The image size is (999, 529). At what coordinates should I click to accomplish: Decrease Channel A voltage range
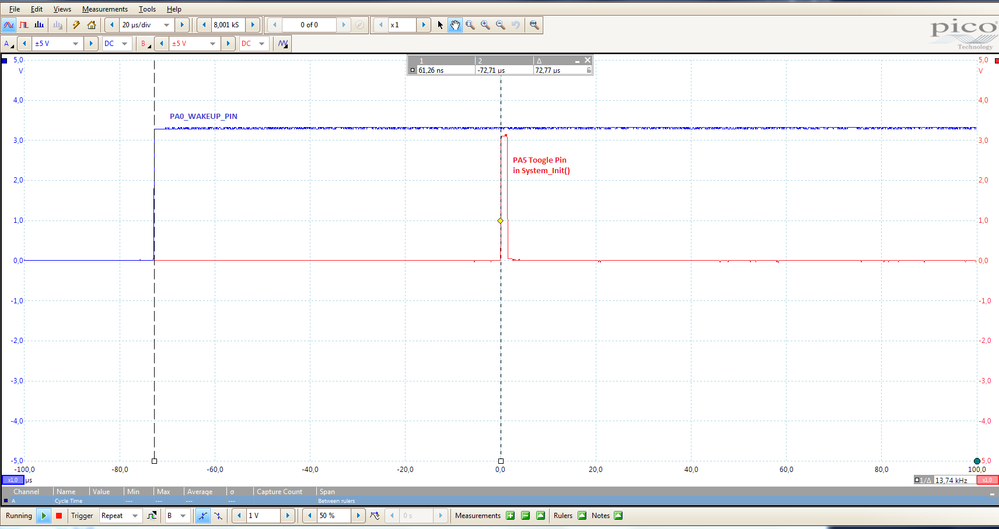click(24, 43)
